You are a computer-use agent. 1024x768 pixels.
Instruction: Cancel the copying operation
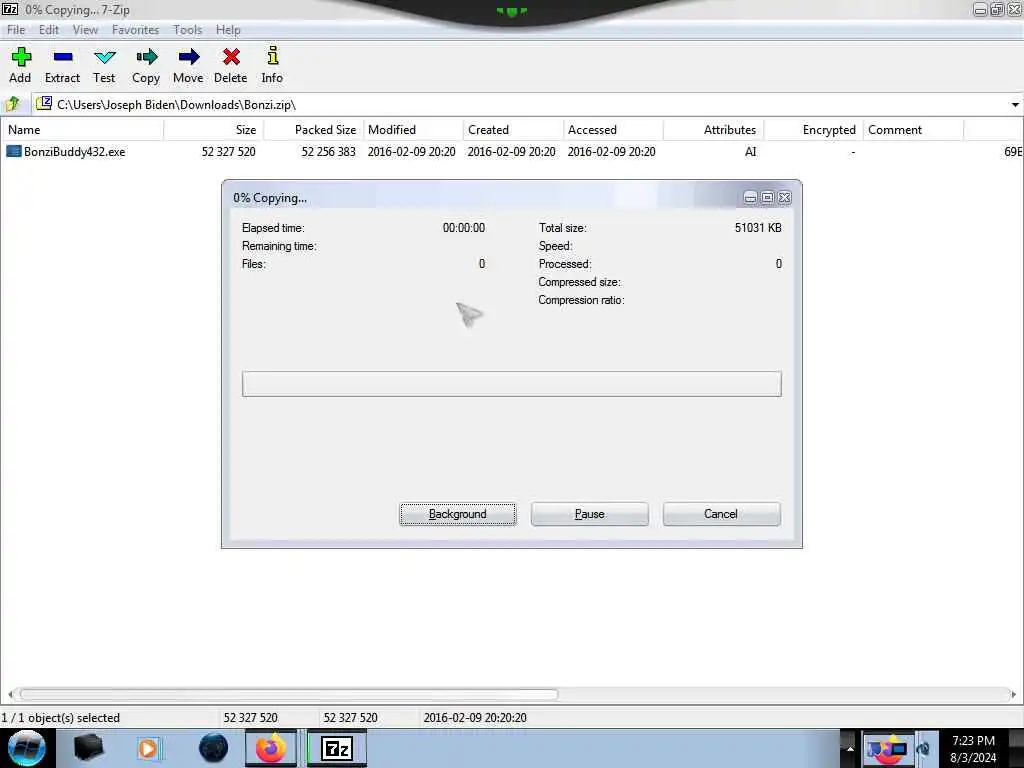pyautogui.click(x=721, y=514)
